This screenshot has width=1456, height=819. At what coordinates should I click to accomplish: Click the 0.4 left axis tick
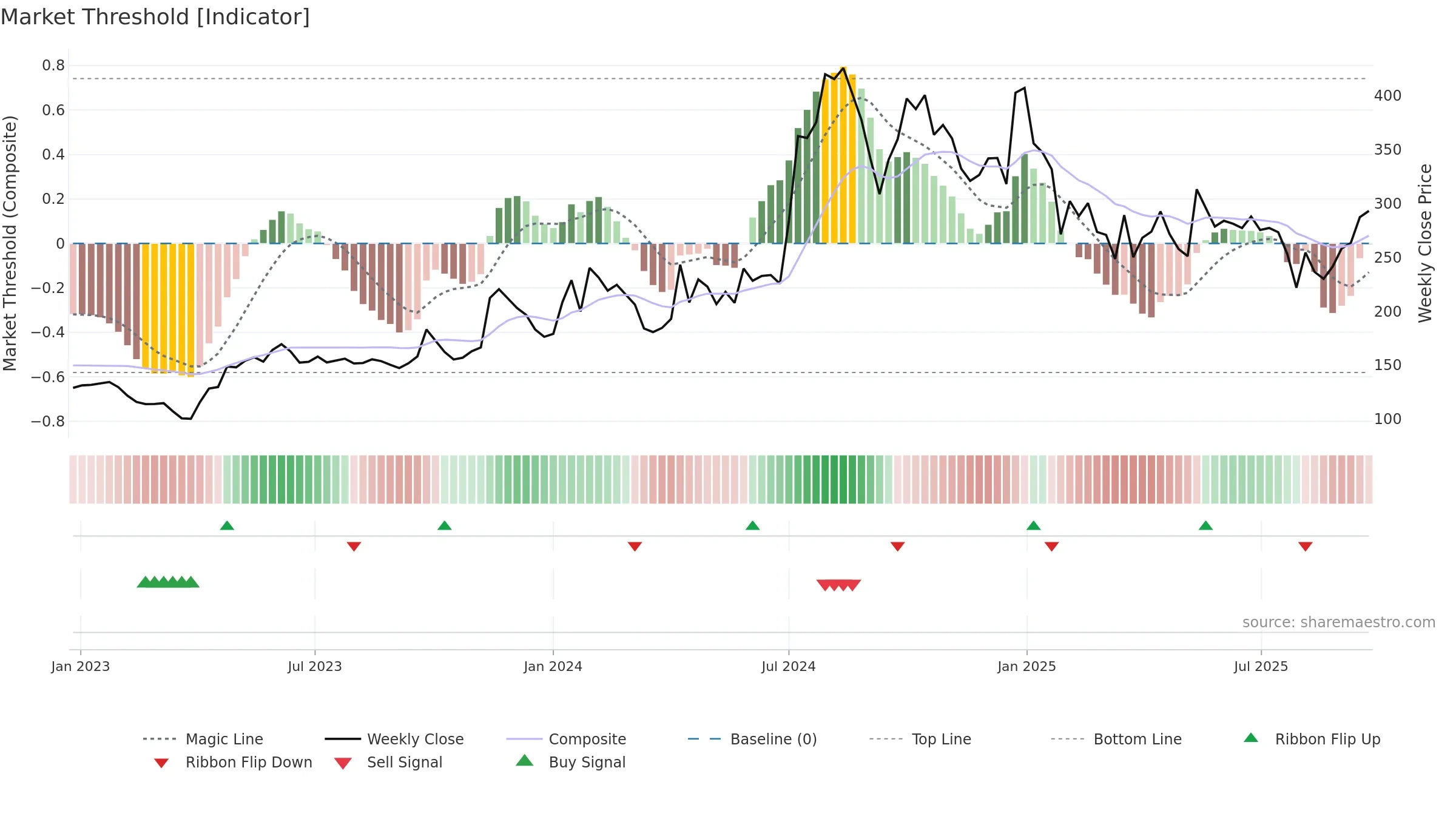53,155
